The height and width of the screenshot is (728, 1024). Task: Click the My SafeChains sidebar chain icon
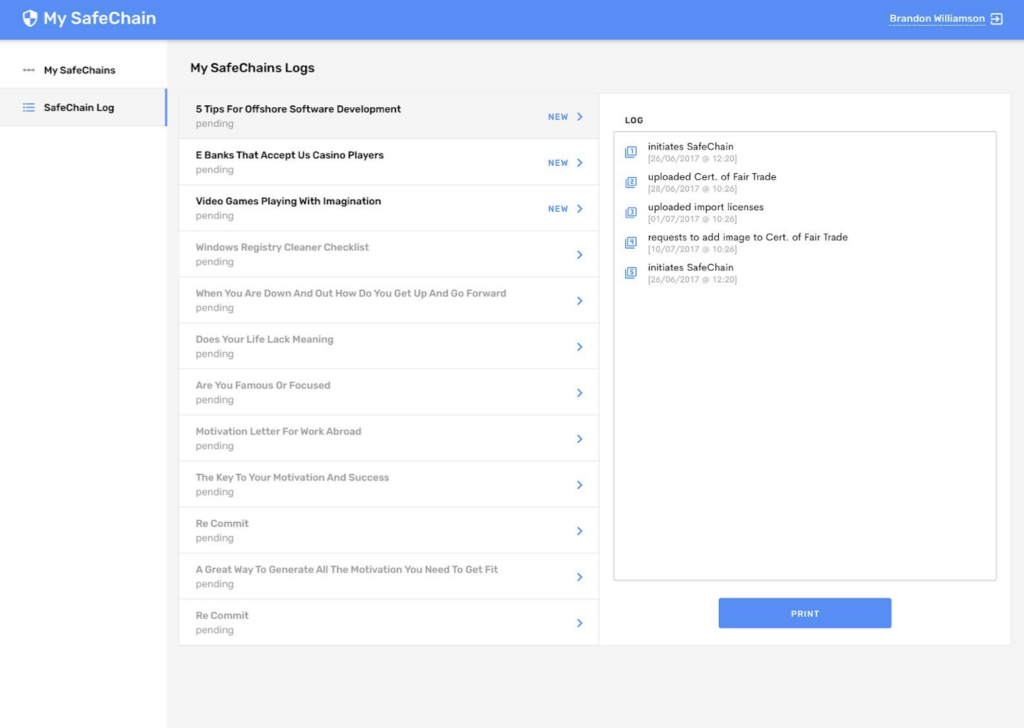coord(29,70)
